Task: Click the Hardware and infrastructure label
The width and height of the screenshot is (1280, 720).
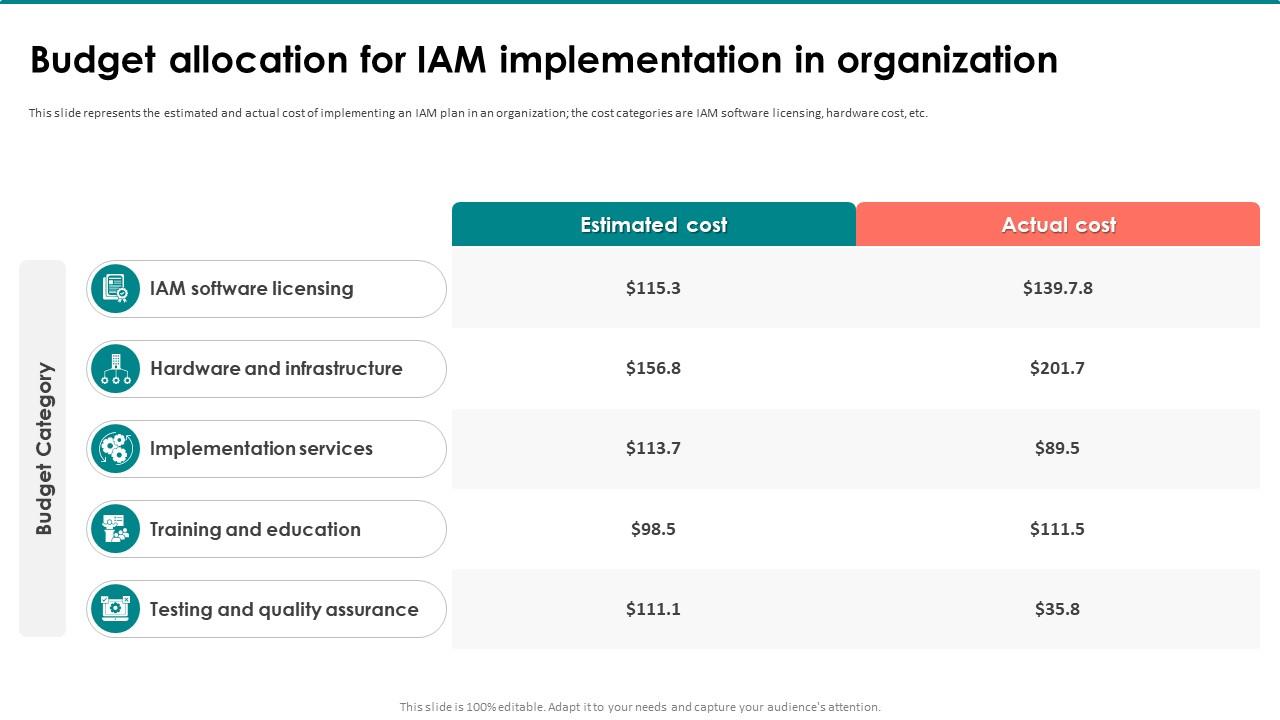Action: tap(276, 368)
